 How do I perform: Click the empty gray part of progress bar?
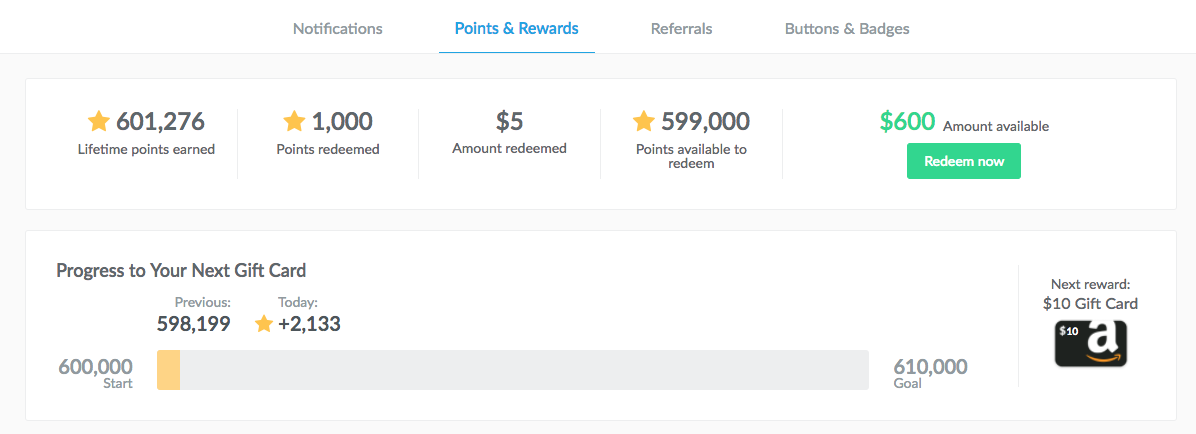click(x=524, y=370)
